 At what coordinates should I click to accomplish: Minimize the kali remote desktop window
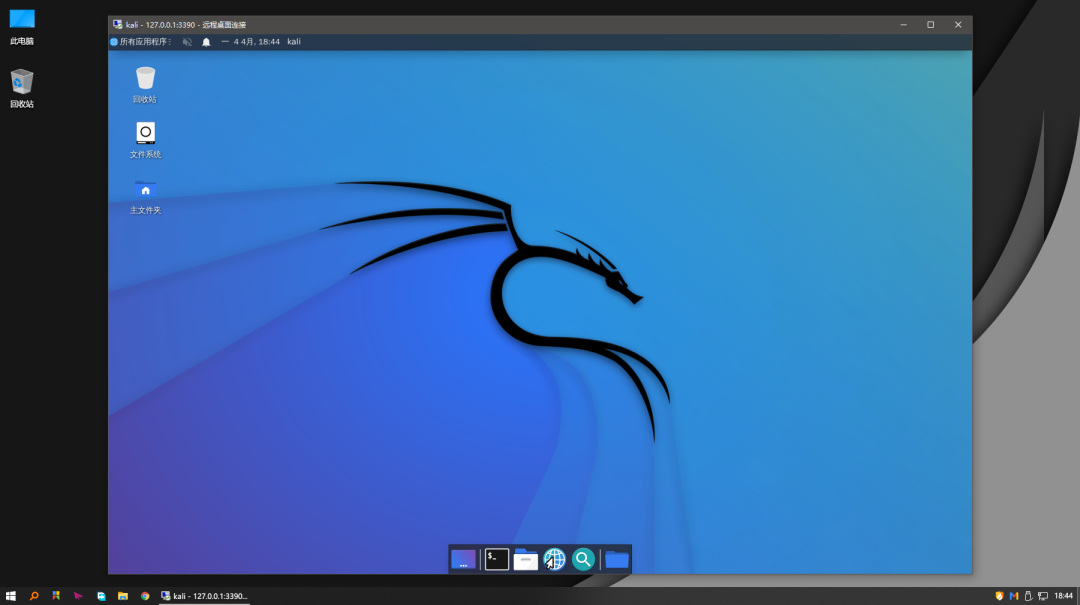point(904,25)
